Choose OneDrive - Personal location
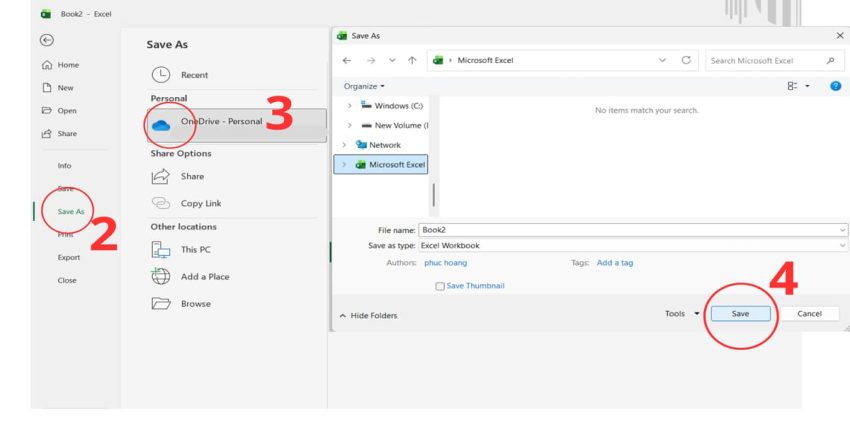 point(237,125)
